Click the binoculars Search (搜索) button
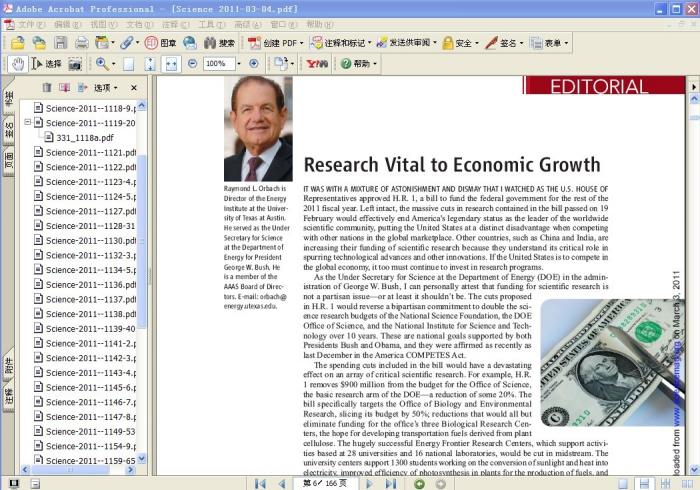Screen dimensions: 700x490 pyautogui.click(x=219, y=43)
